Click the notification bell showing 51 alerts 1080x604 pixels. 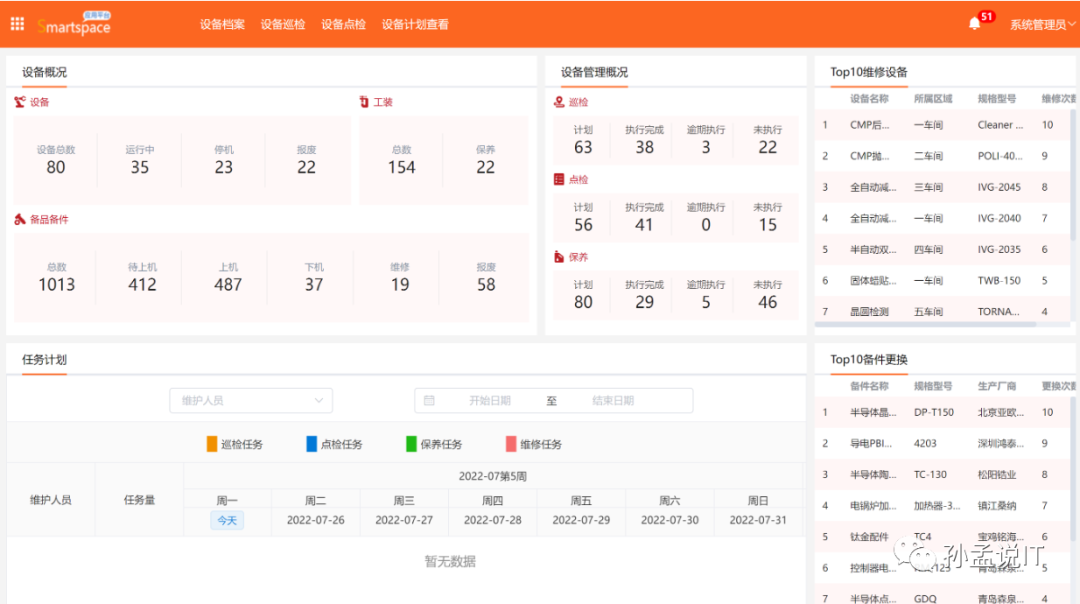pyautogui.click(x=975, y=21)
